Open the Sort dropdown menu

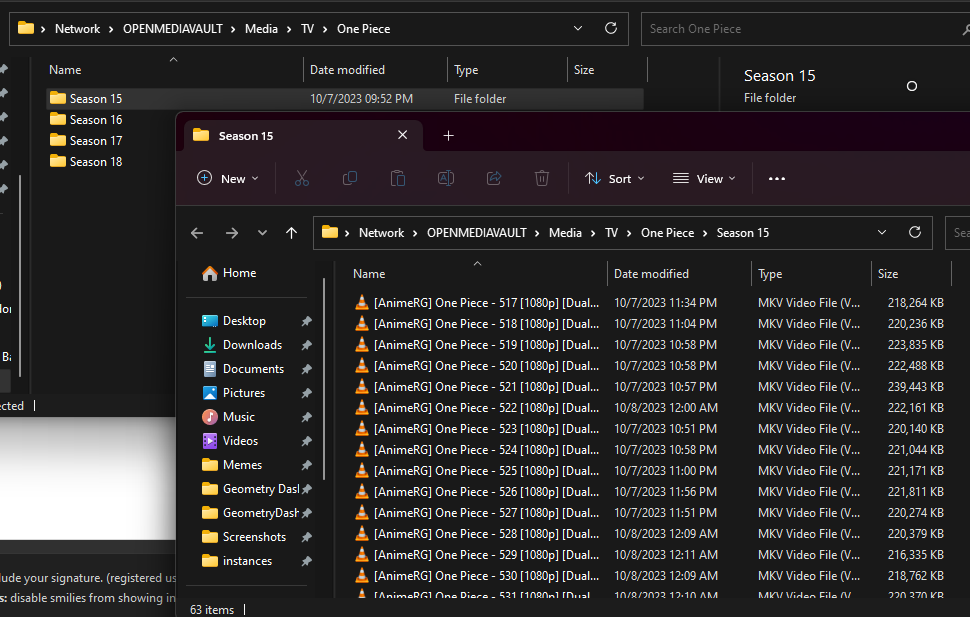point(615,178)
